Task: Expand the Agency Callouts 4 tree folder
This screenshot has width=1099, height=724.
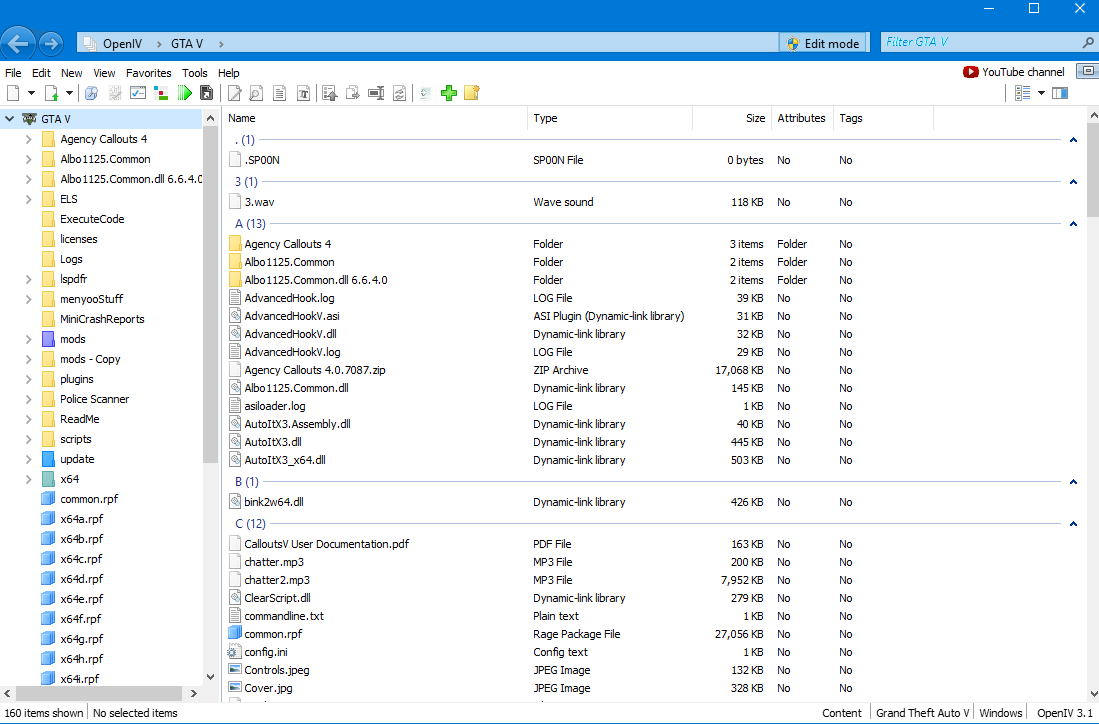Action: [29, 139]
